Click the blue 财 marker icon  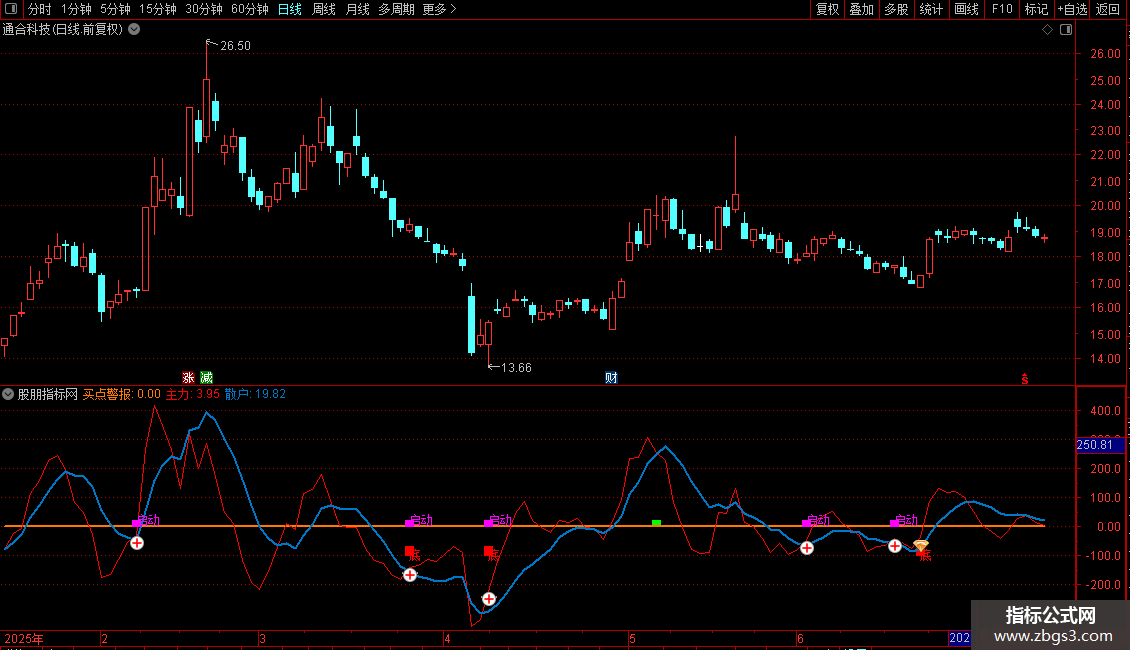coord(611,377)
